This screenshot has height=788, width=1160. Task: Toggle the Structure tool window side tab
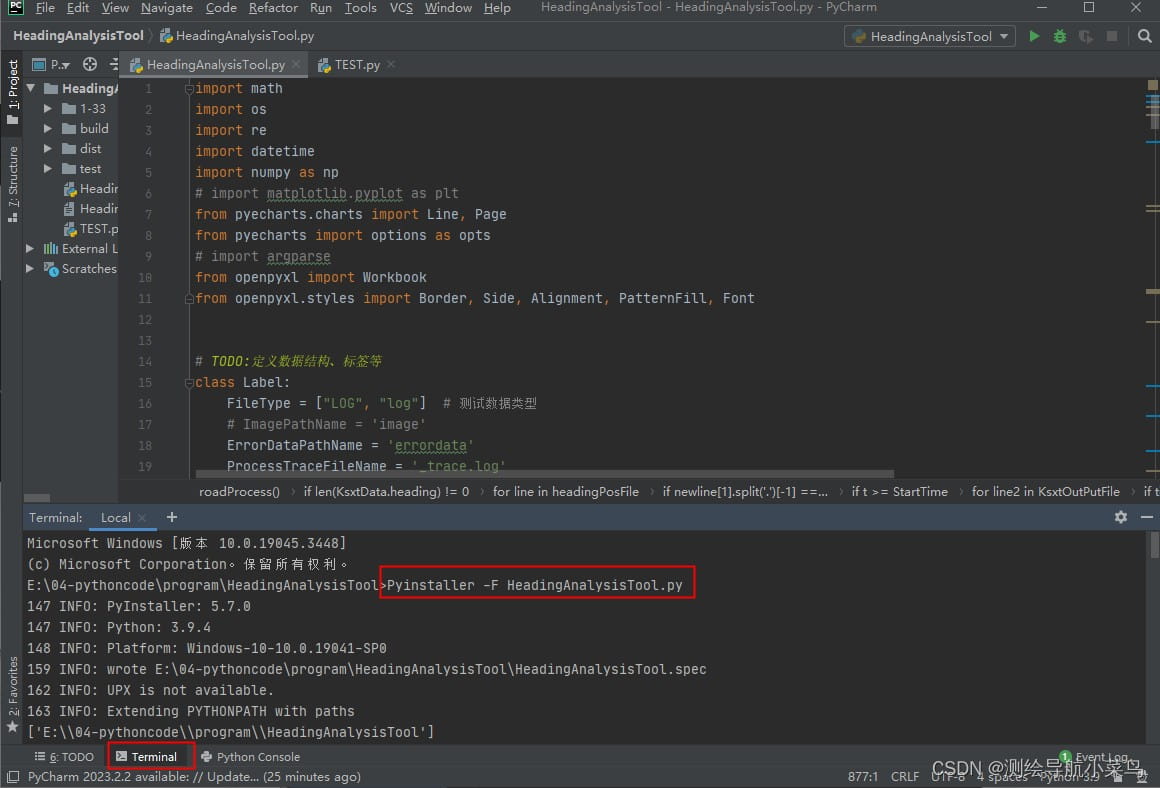pos(12,182)
